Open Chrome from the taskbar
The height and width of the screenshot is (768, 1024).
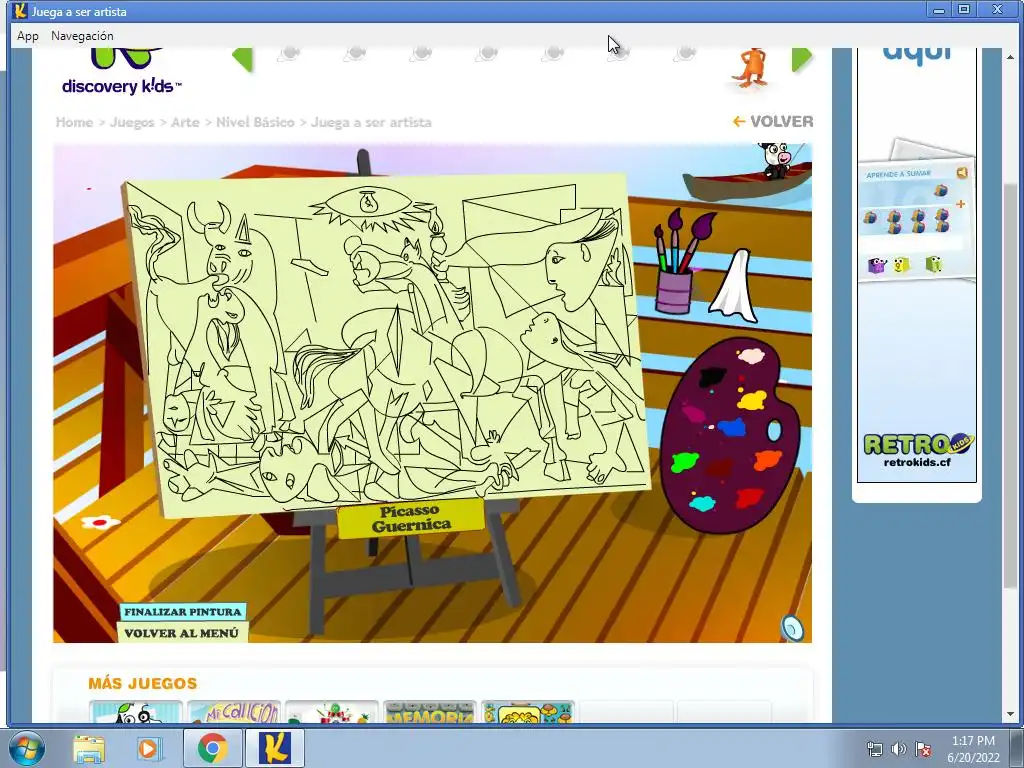click(212, 748)
